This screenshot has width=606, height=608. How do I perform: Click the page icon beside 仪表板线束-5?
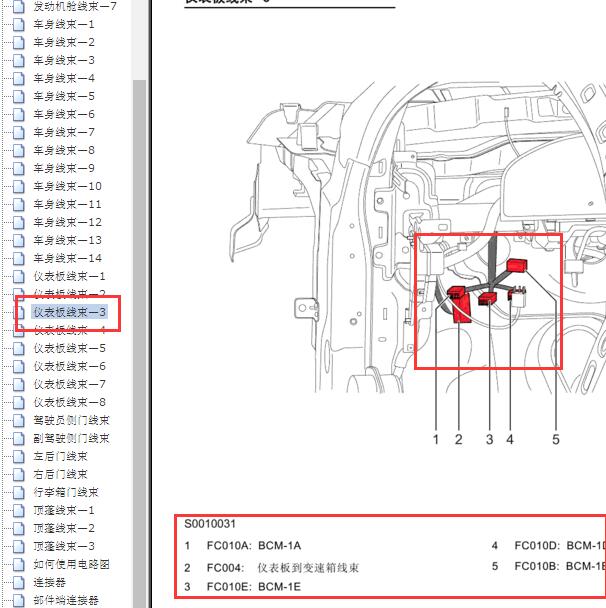18,349
